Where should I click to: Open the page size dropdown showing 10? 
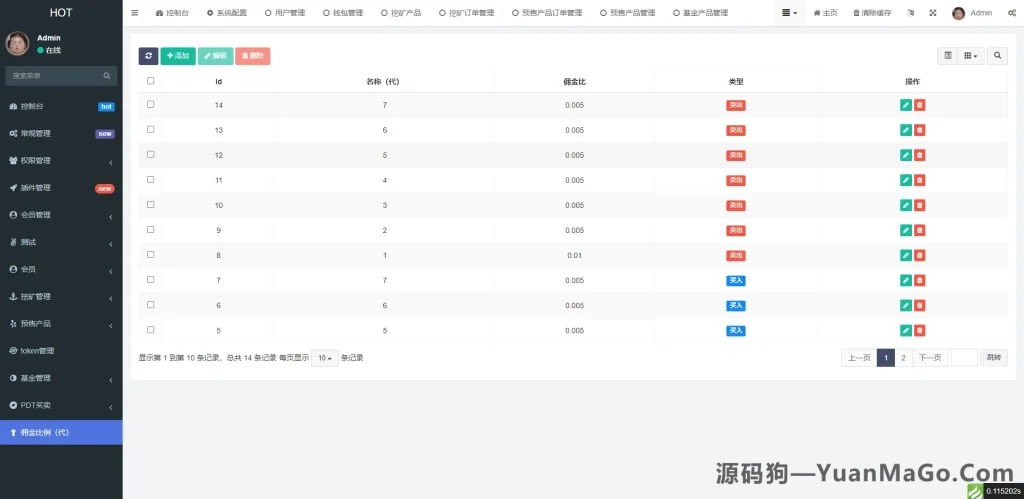point(325,358)
